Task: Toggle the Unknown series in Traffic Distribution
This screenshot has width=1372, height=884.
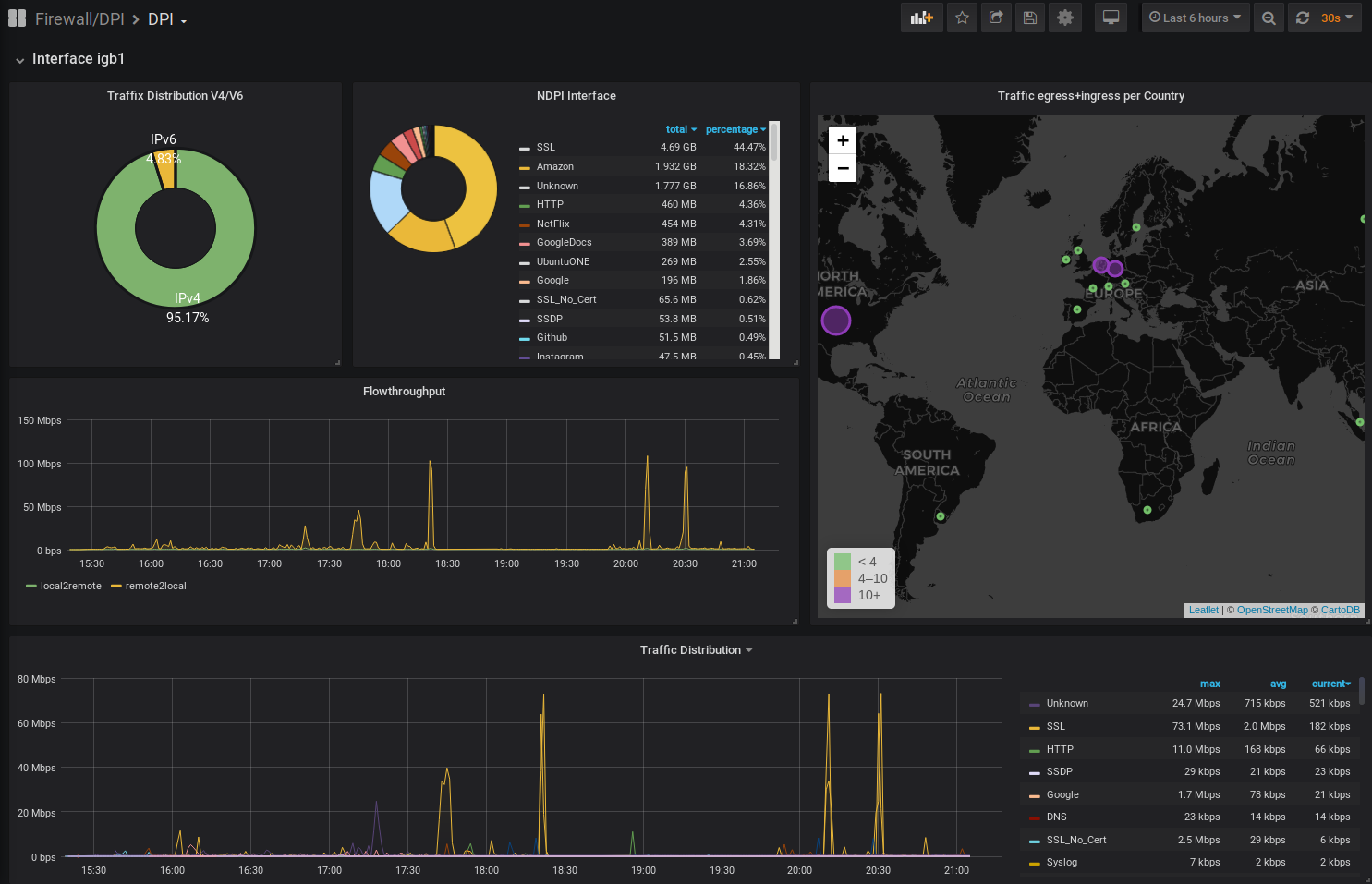Action: tap(1067, 703)
